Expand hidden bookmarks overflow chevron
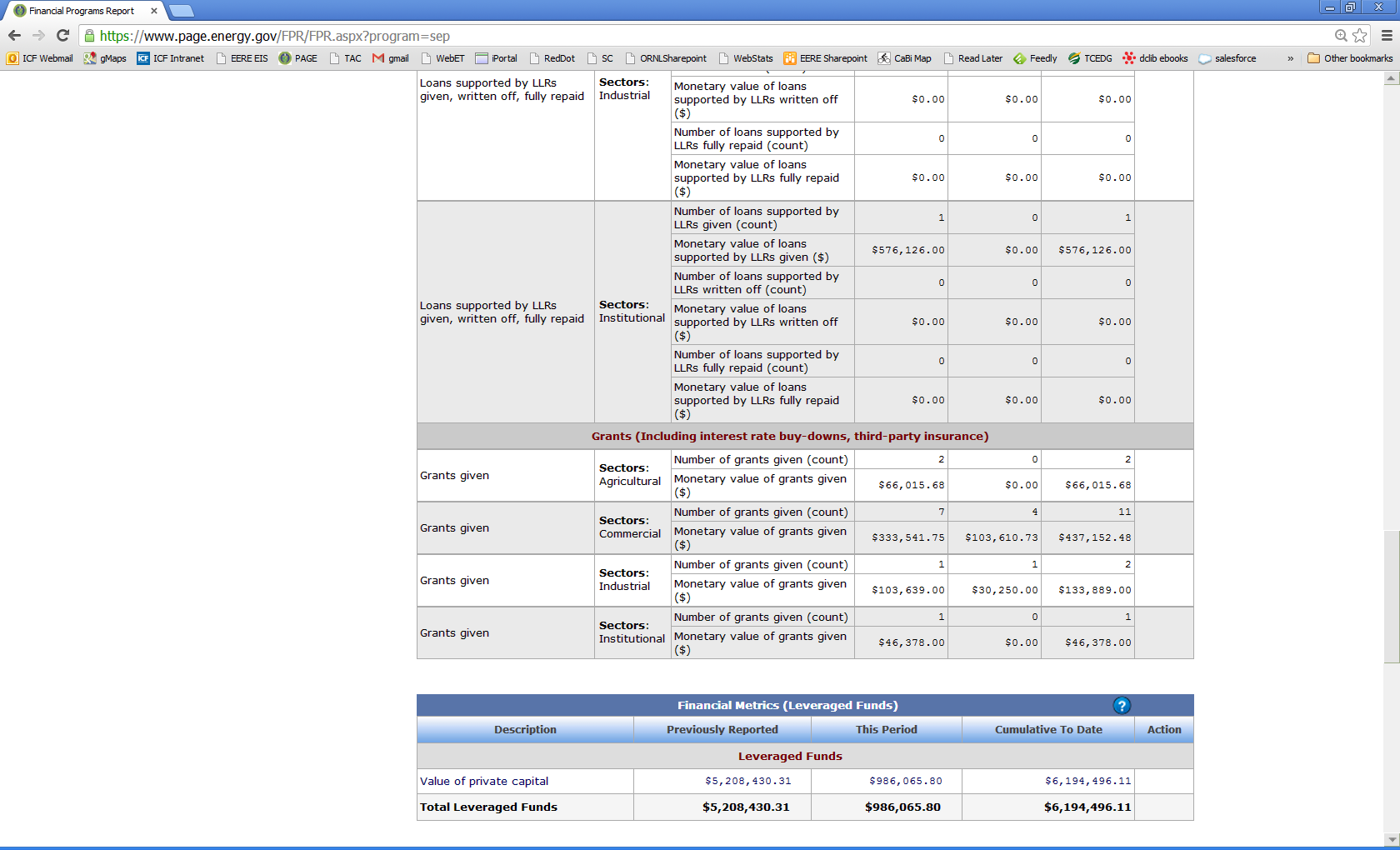 (1290, 58)
